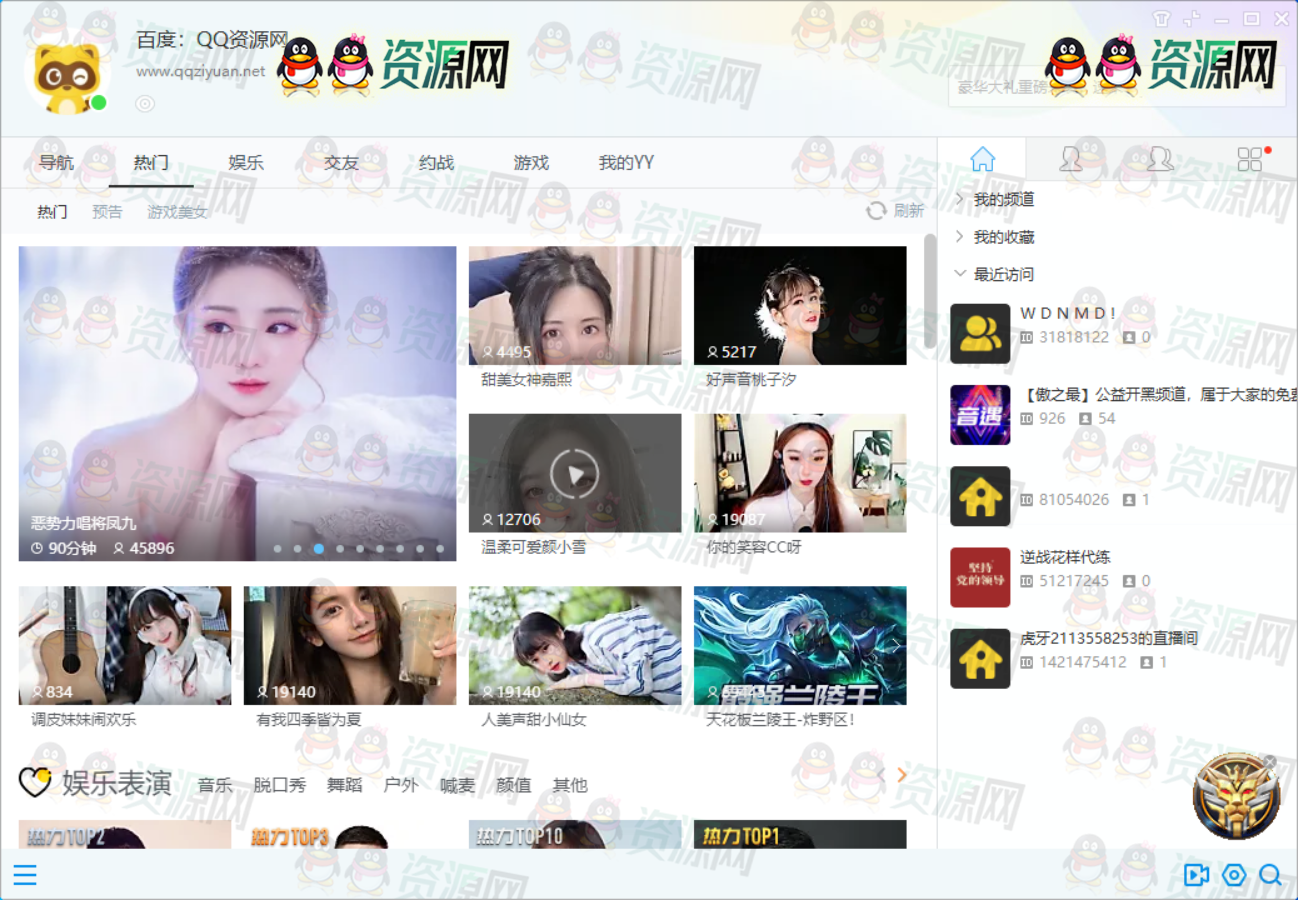Filter 娱乐表演 by 音乐
This screenshot has height=900, width=1298.
pos(215,785)
